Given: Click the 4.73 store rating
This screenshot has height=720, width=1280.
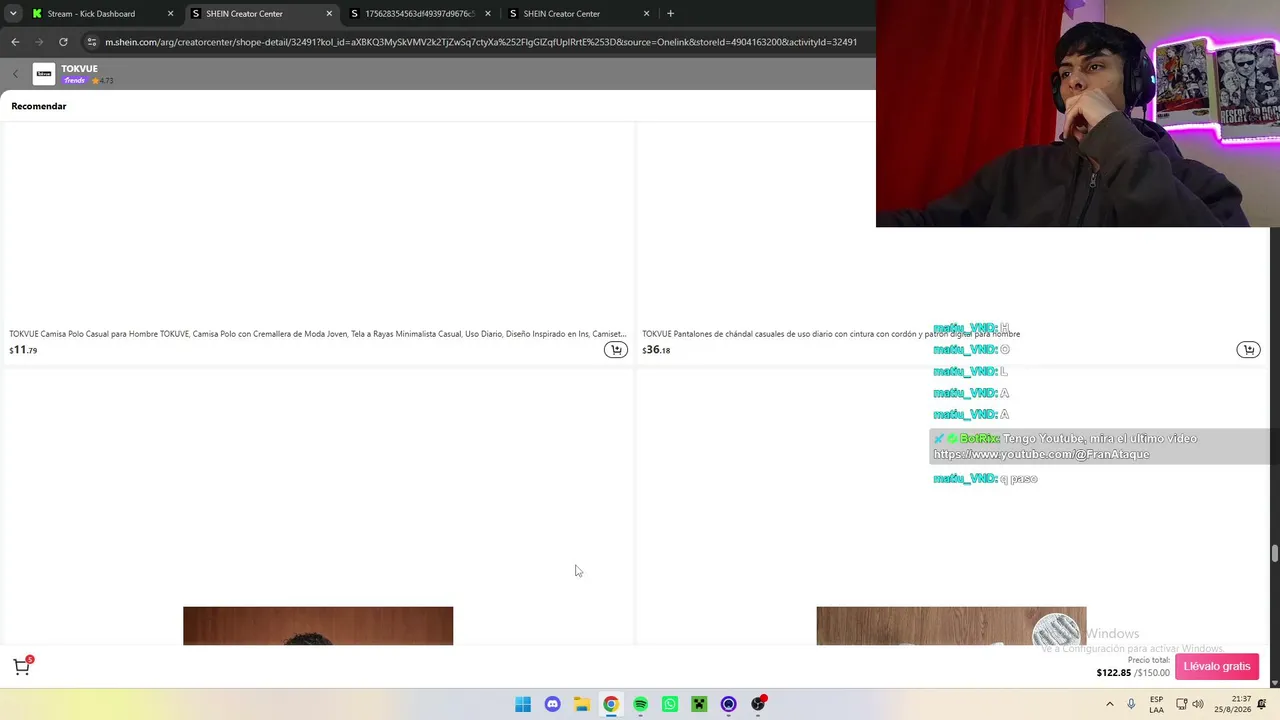Looking at the screenshot, I should [x=102, y=80].
